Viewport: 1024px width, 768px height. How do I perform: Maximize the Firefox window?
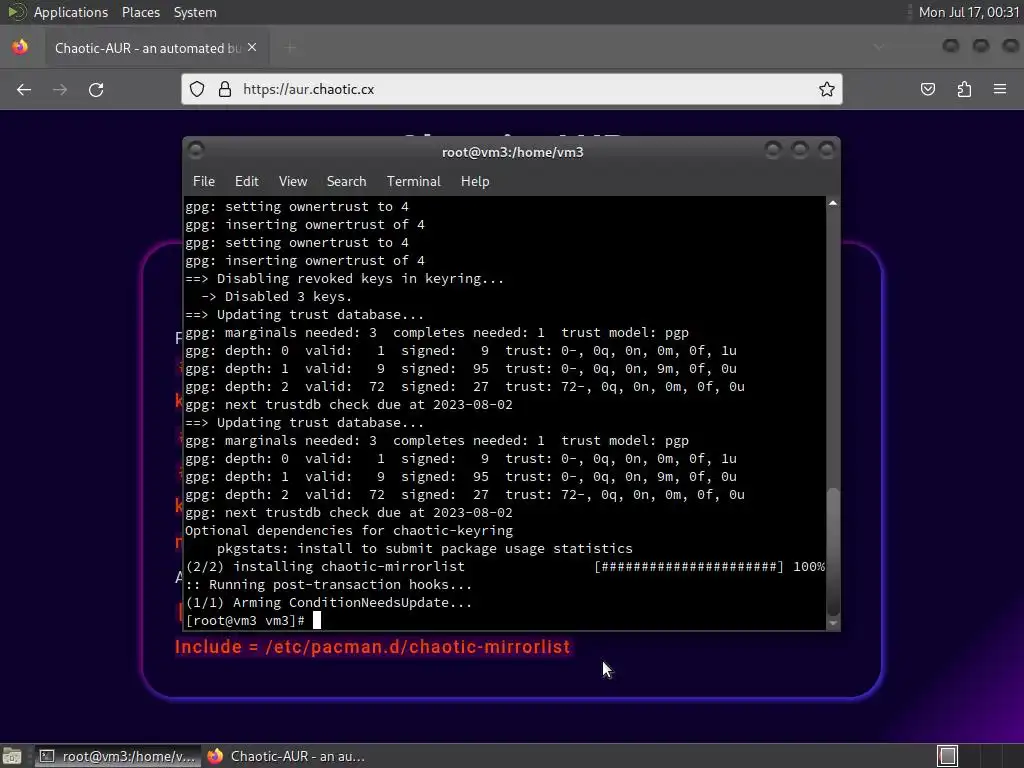click(x=980, y=46)
